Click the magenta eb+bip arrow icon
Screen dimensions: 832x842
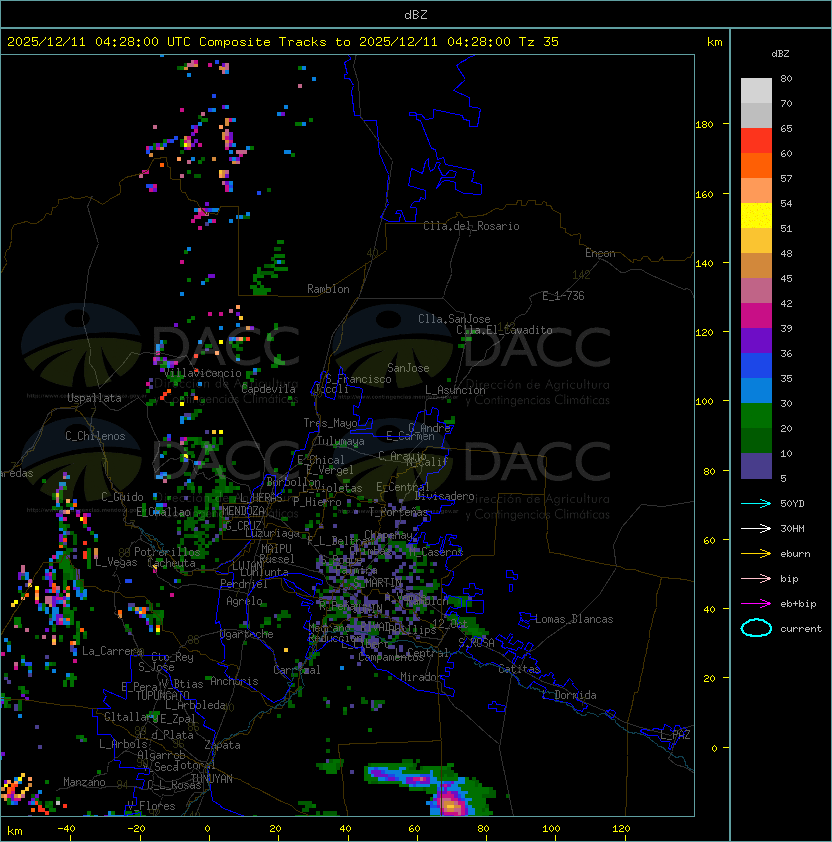tap(756, 604)
